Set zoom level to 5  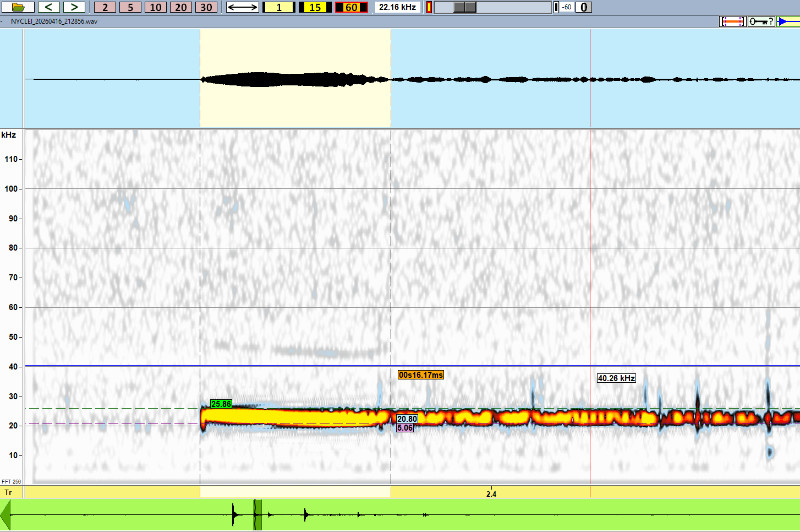[x=131, y=7]
